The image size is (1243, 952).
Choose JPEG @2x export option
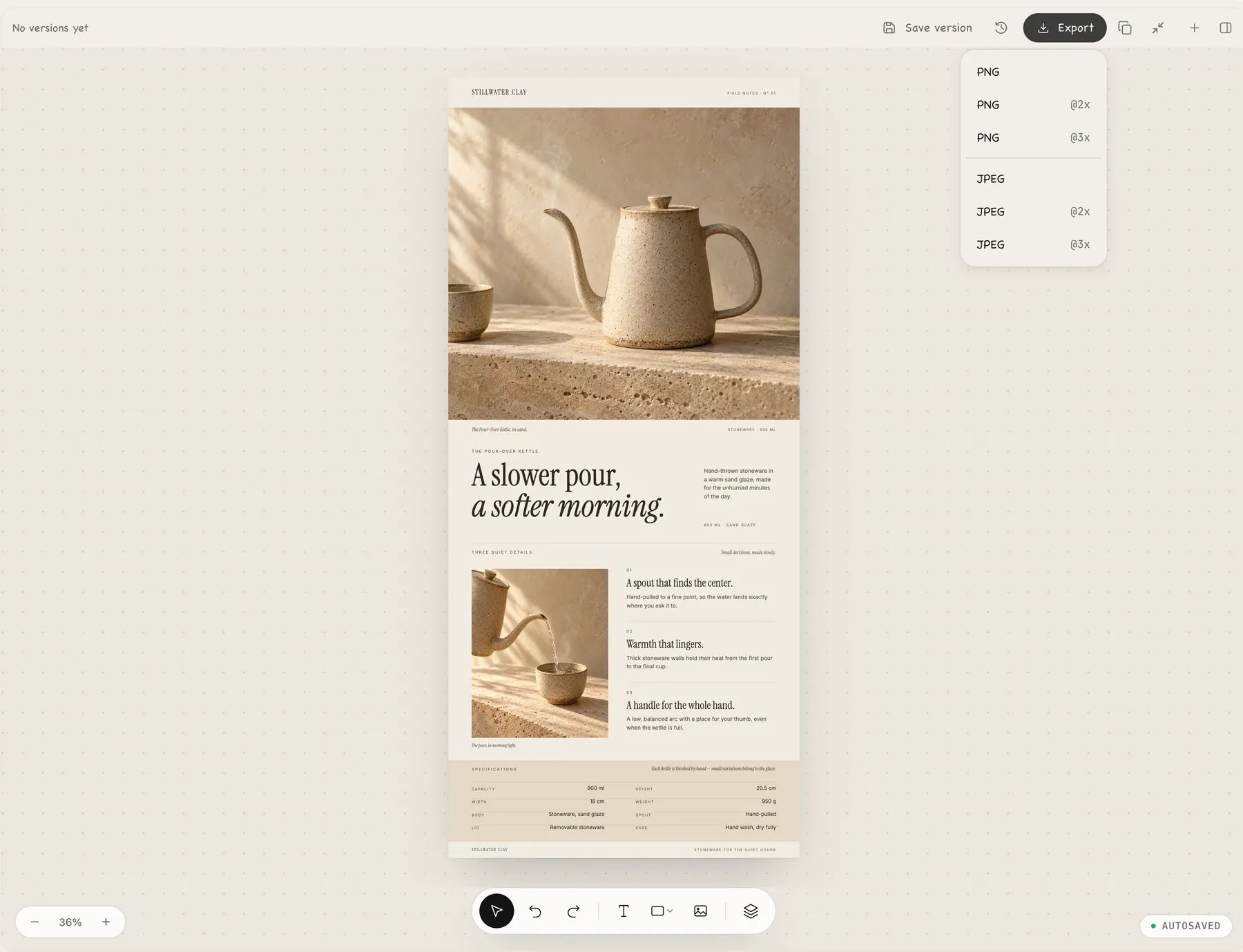[1033, 212]
